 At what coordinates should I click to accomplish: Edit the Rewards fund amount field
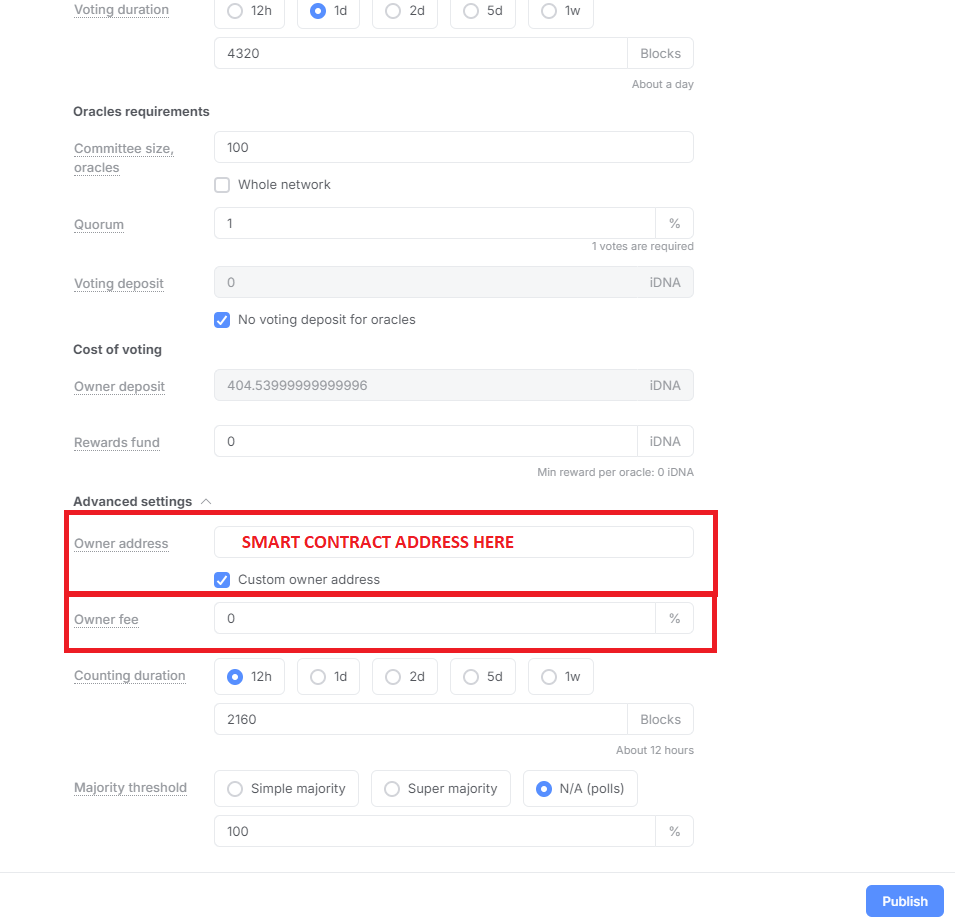(425, 441)
